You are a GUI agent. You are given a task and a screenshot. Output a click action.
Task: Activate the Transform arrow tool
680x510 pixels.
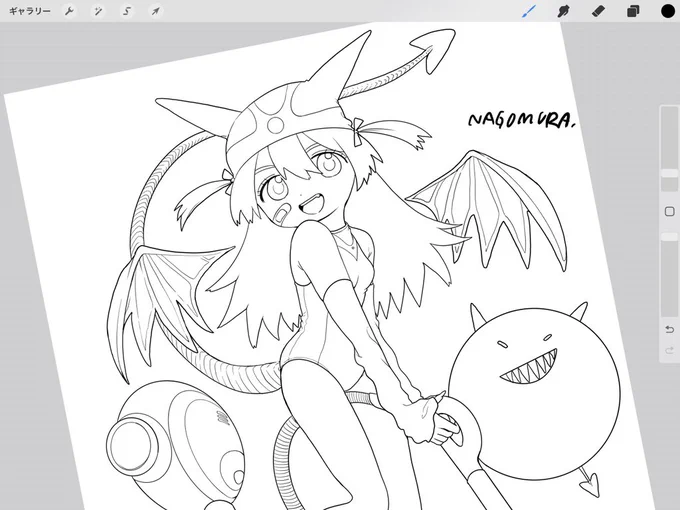[x=155, y=11]
